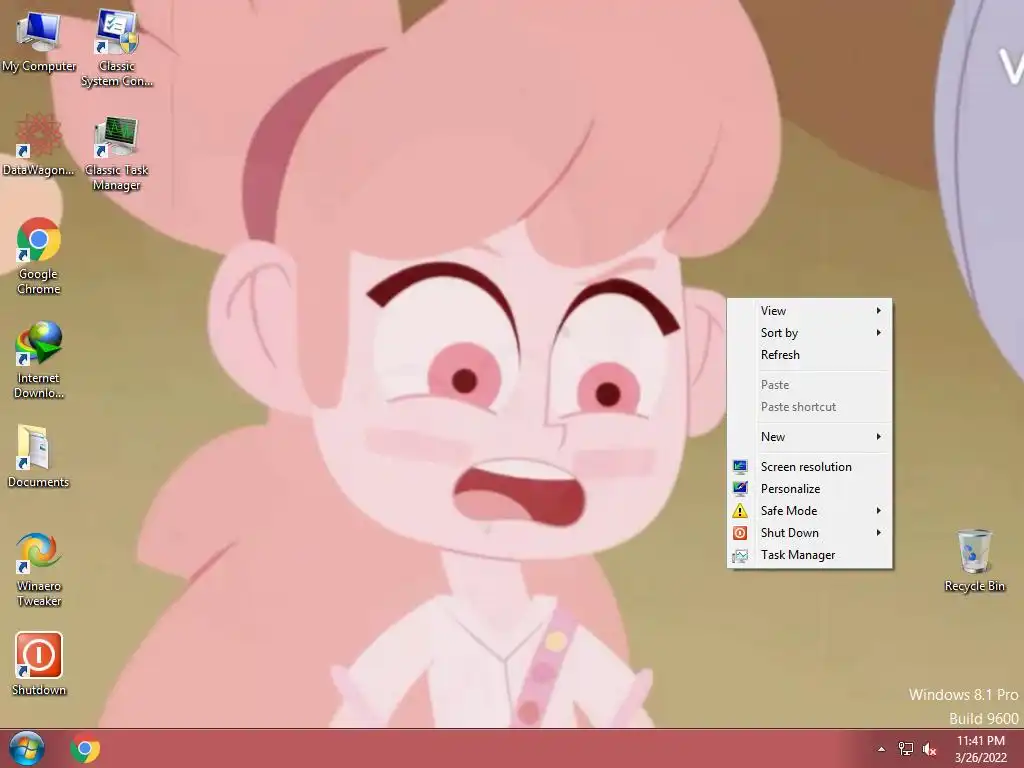
Task: Click the arrow beside Safe Mode
Action: pyautogui.click(x=879, y=511)
